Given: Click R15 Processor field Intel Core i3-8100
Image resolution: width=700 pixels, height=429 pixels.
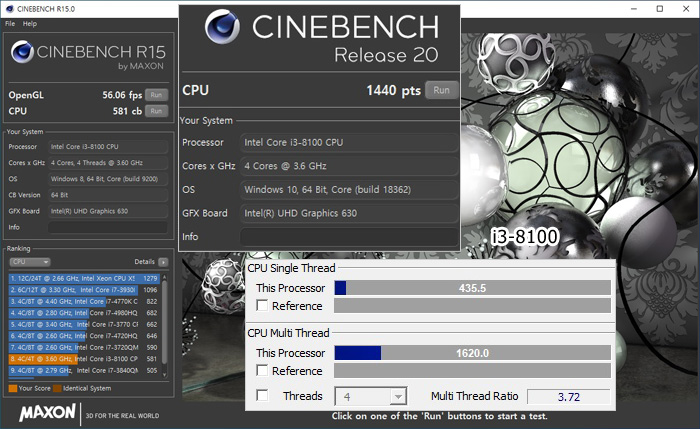Looking at the screenshot, I should 108,146.
